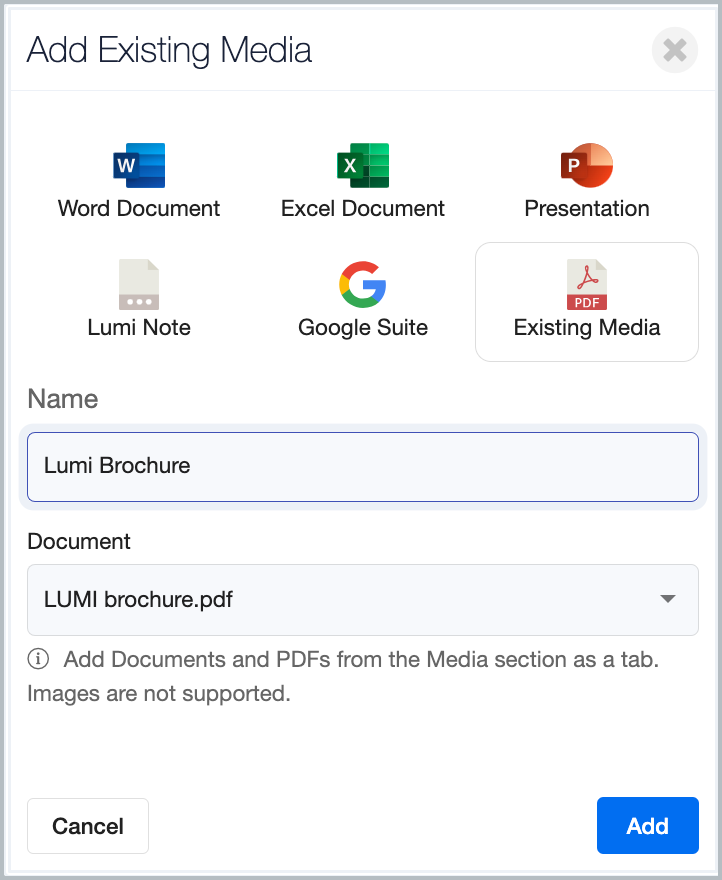
Task: Click the blue Add button
Action: [647, 825]
